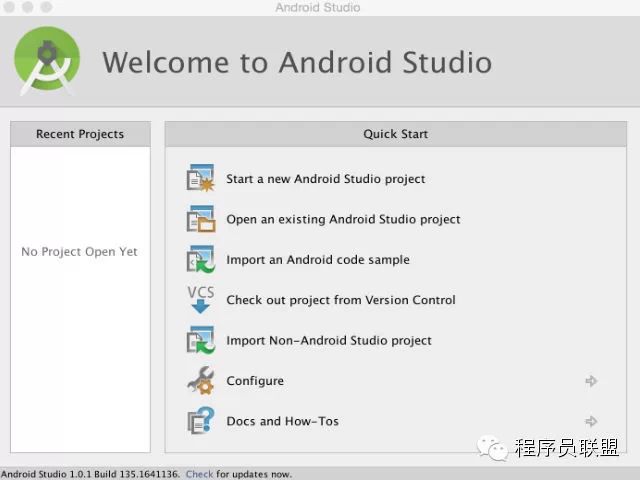Image resolution: width=640 pixels, height=480 pixels.
Task: Close the Android Studio window
Action: pyautogui.click(x=9, y=7)
